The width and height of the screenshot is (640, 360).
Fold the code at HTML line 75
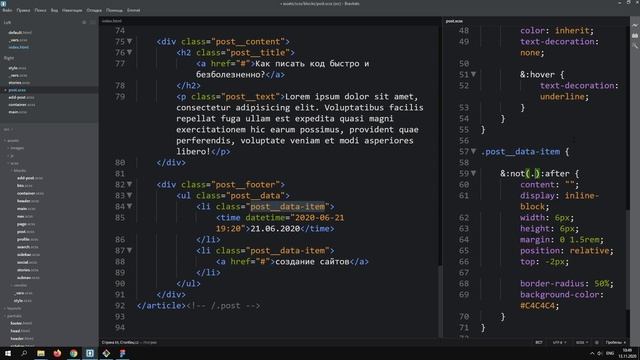129,42
